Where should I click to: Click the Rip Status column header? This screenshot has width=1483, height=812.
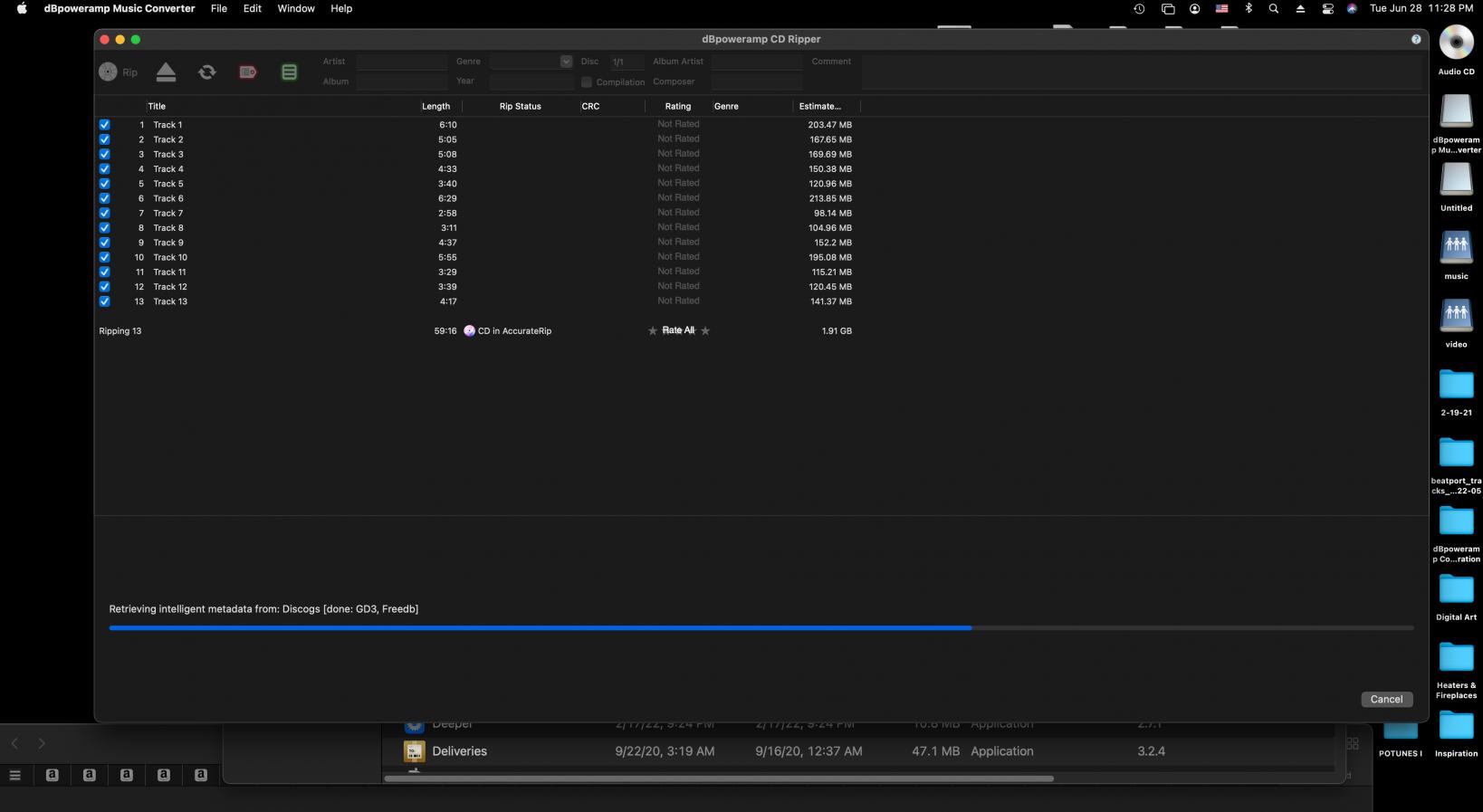521,106
